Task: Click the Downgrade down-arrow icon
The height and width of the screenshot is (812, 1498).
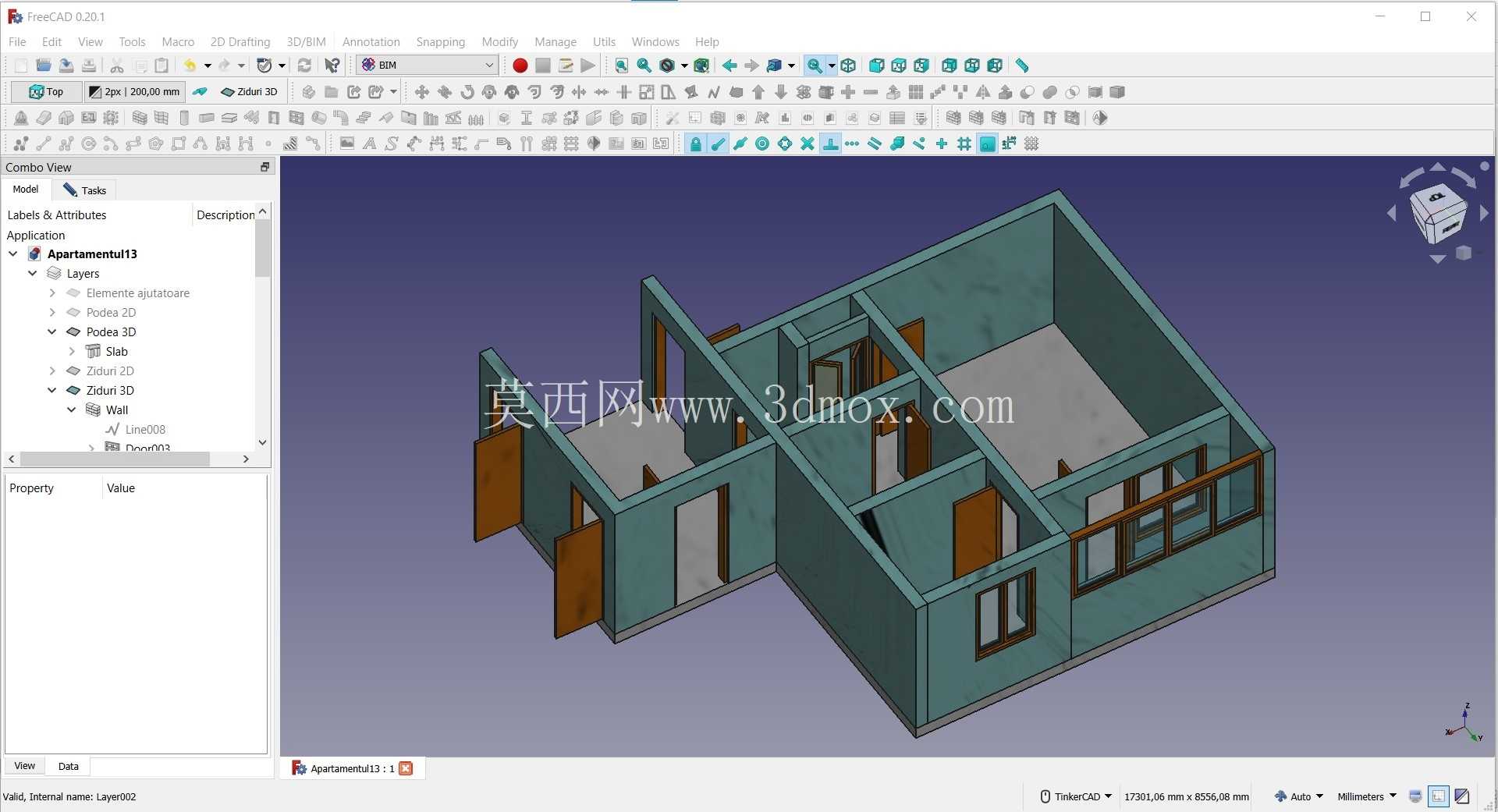Action: tap(781, 92)
